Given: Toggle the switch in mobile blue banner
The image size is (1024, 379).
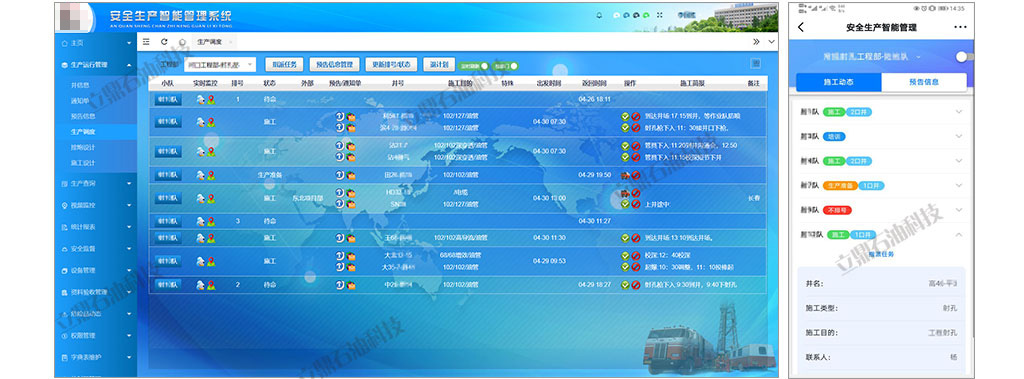Looking at the screenshot, I should (x=964, y=57).
